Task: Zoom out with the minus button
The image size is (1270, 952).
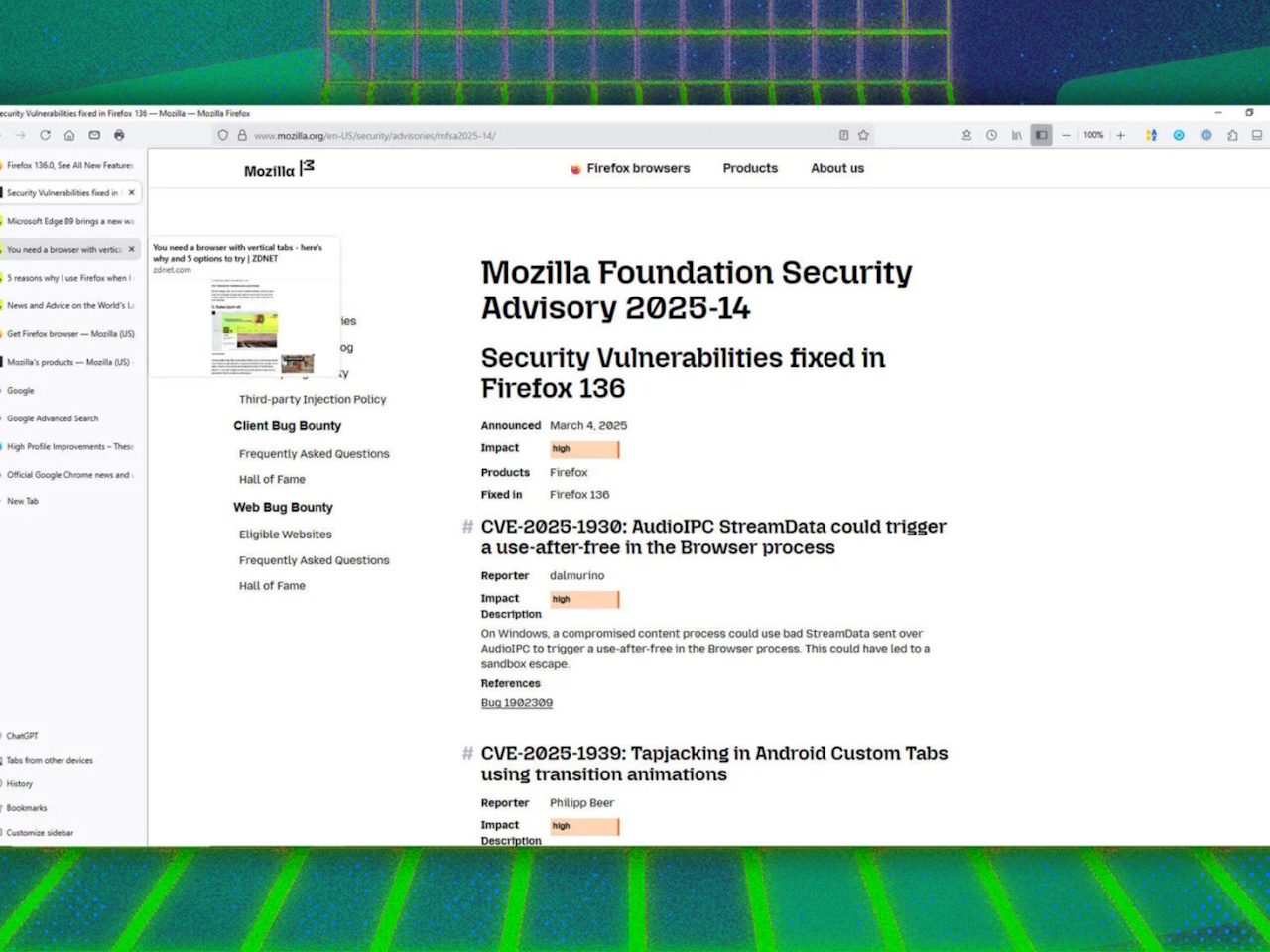Action: pos(1066,135)
